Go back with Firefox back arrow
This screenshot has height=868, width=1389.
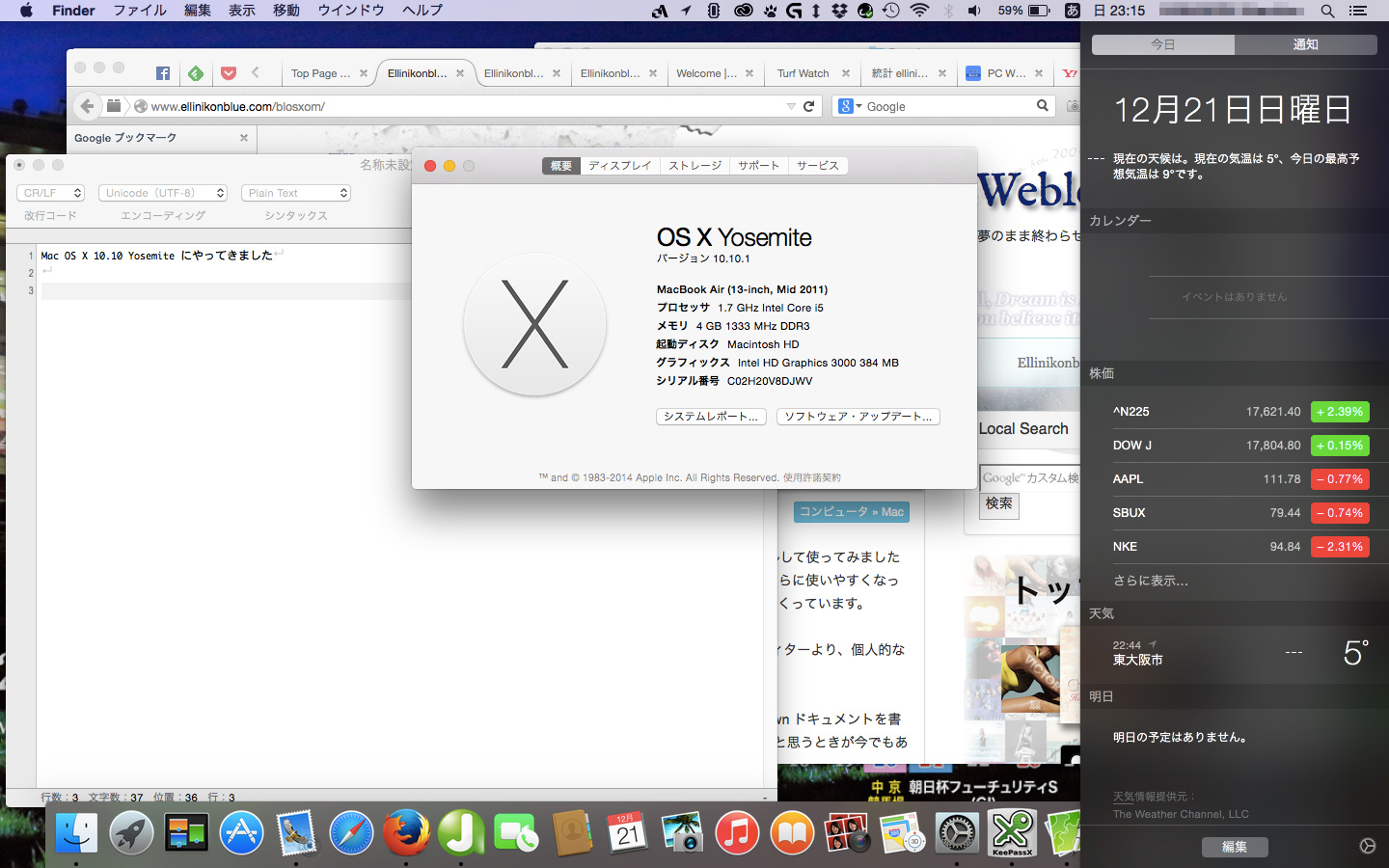click(x=88, y=106)
